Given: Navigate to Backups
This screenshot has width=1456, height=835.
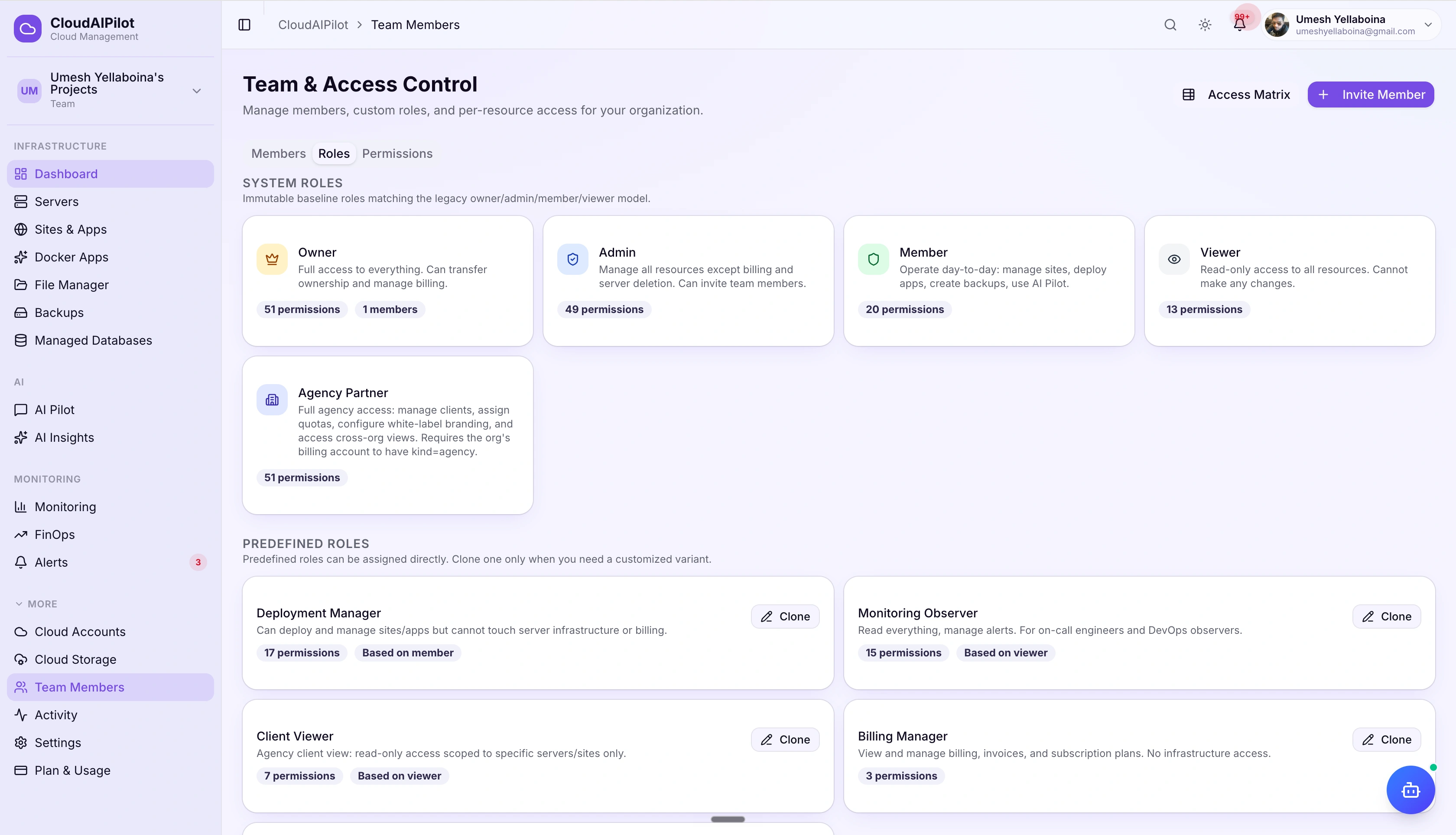Looking at the screenshot, I should pos(110,313).
